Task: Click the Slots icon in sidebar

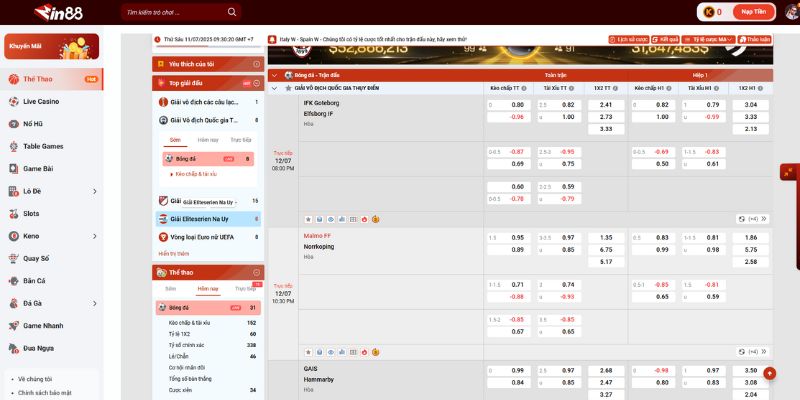Action: [14, 213]
